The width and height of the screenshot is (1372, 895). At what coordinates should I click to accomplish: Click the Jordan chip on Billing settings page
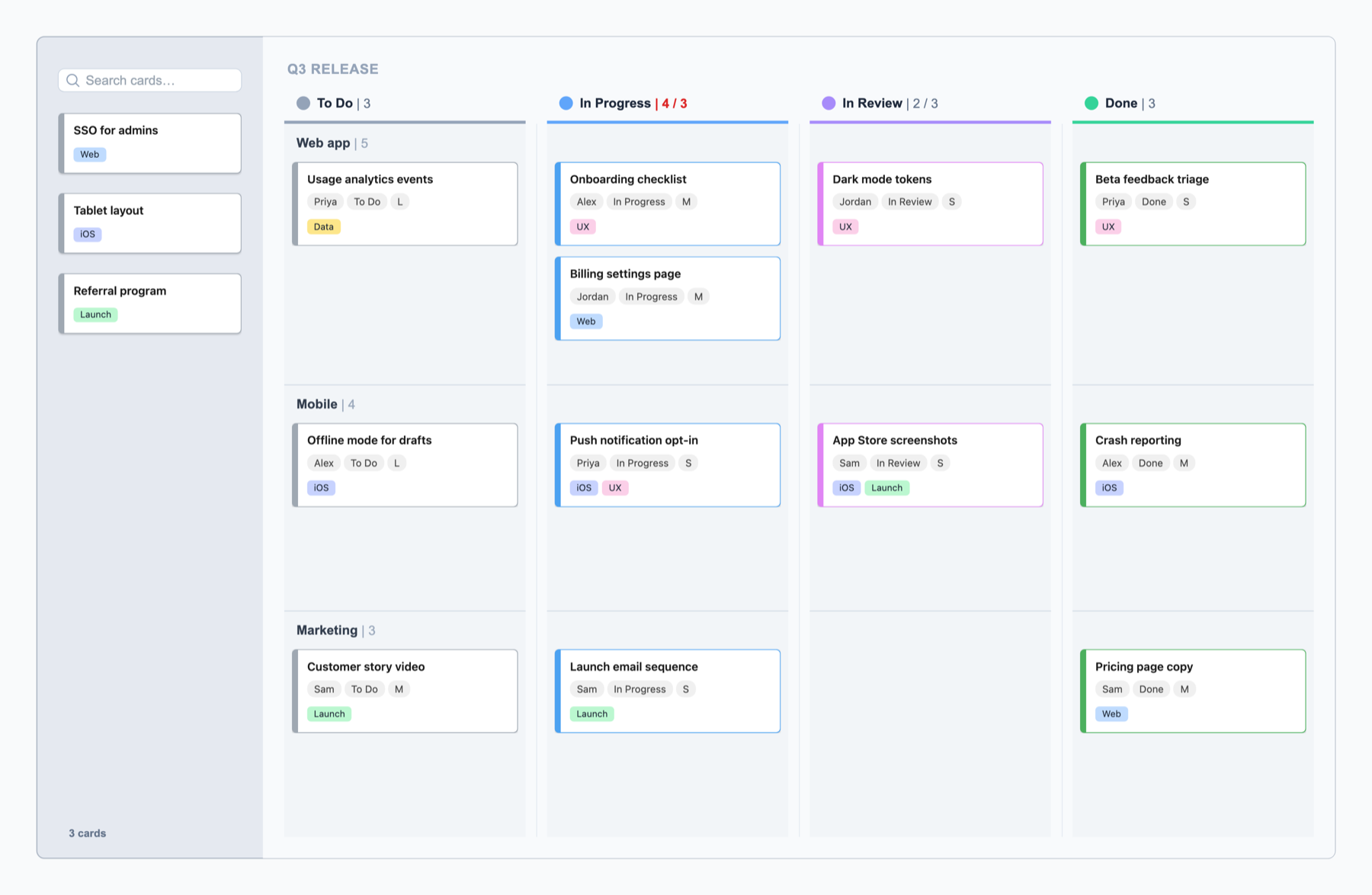click(x=592, y=297)
